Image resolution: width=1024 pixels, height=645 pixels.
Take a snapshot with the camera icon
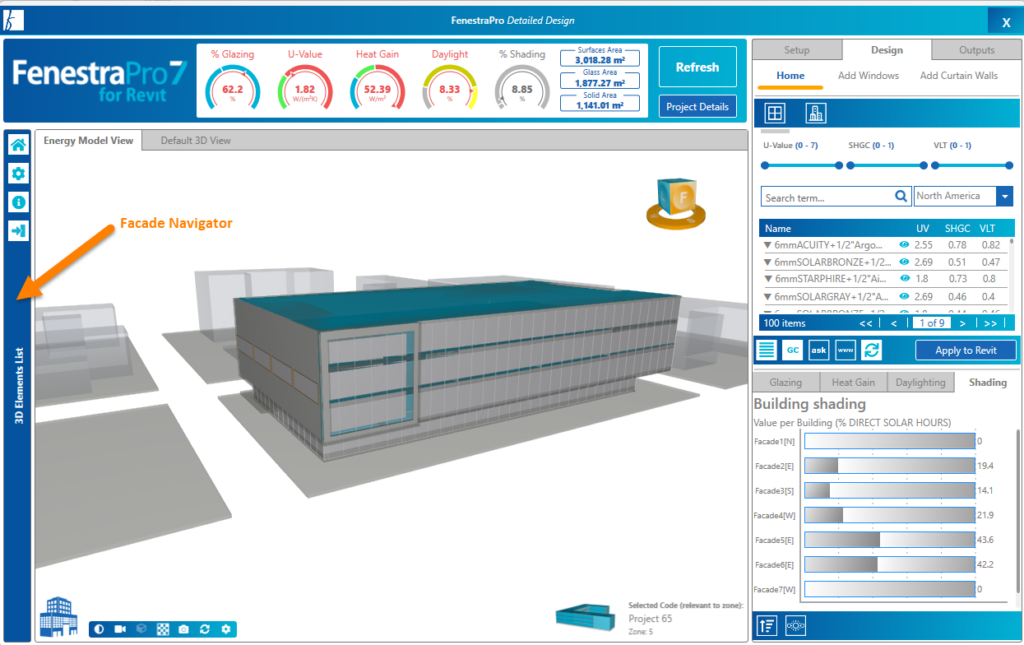pyautogui.click(x=184, y=629)
